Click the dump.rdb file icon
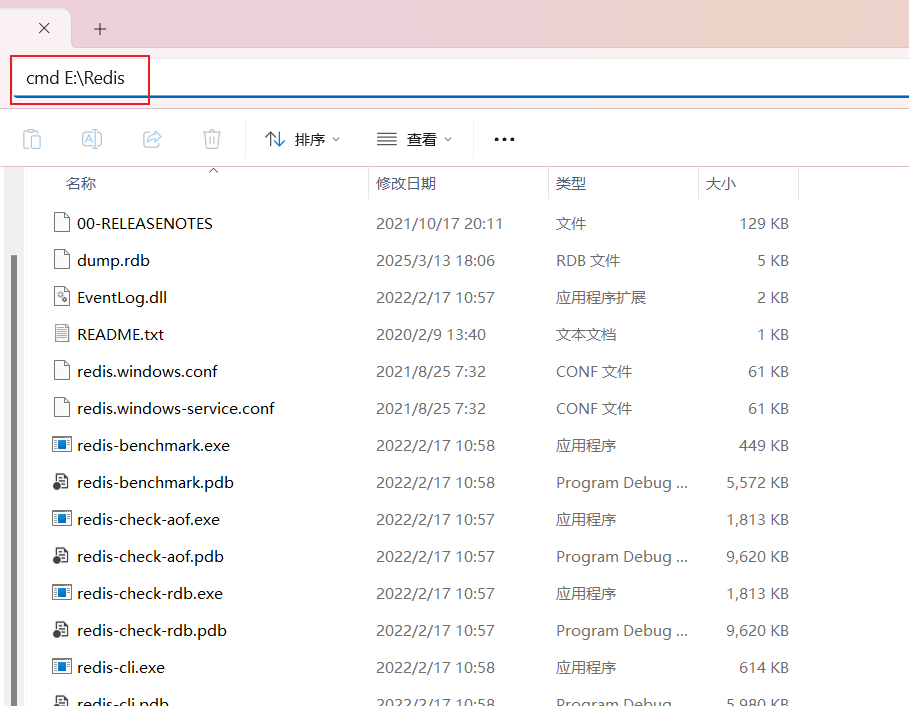The image size is (909, 706). (x=62, y=259)
